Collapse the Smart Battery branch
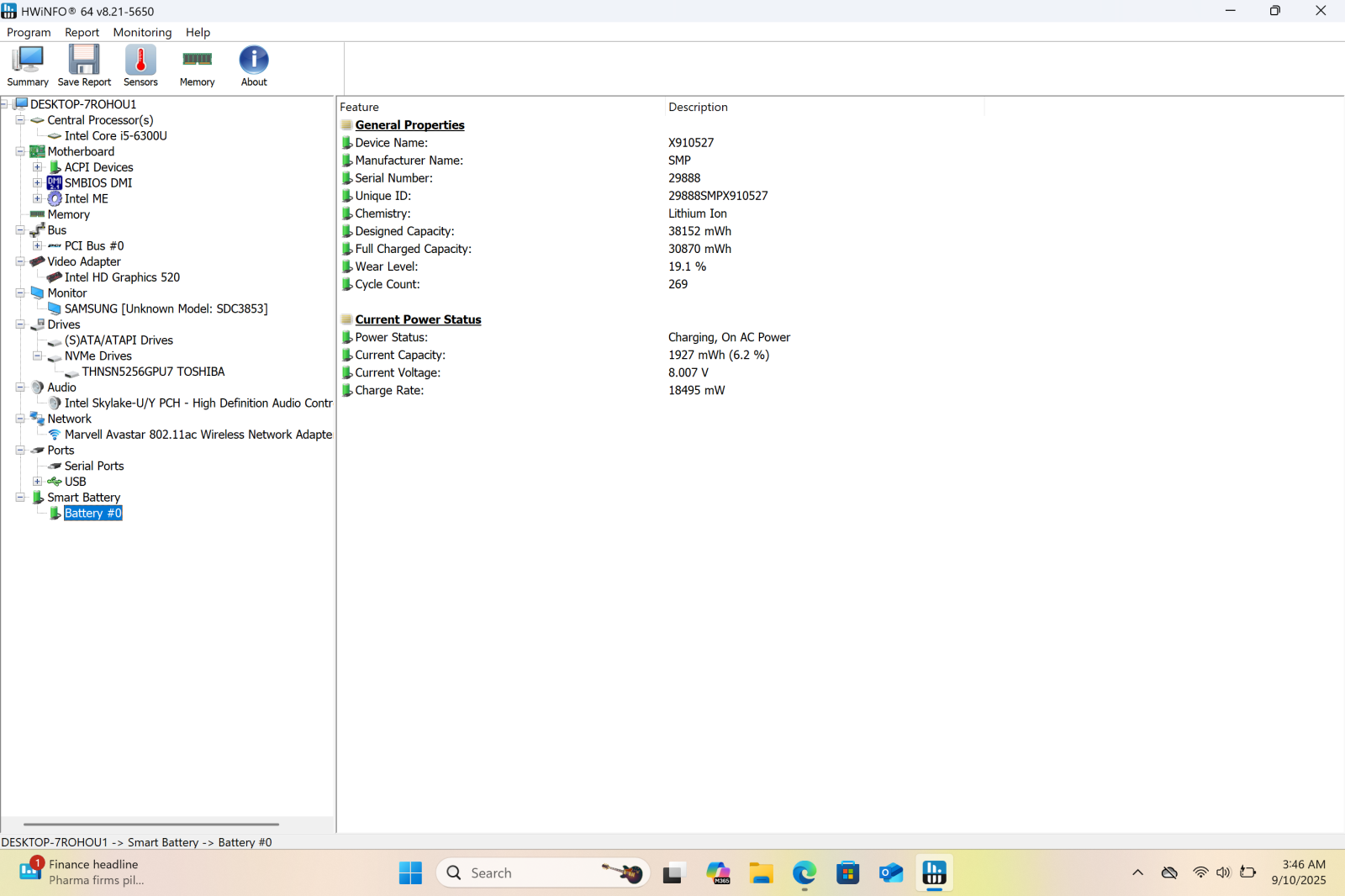The image size is (1345, 896). 20,497
